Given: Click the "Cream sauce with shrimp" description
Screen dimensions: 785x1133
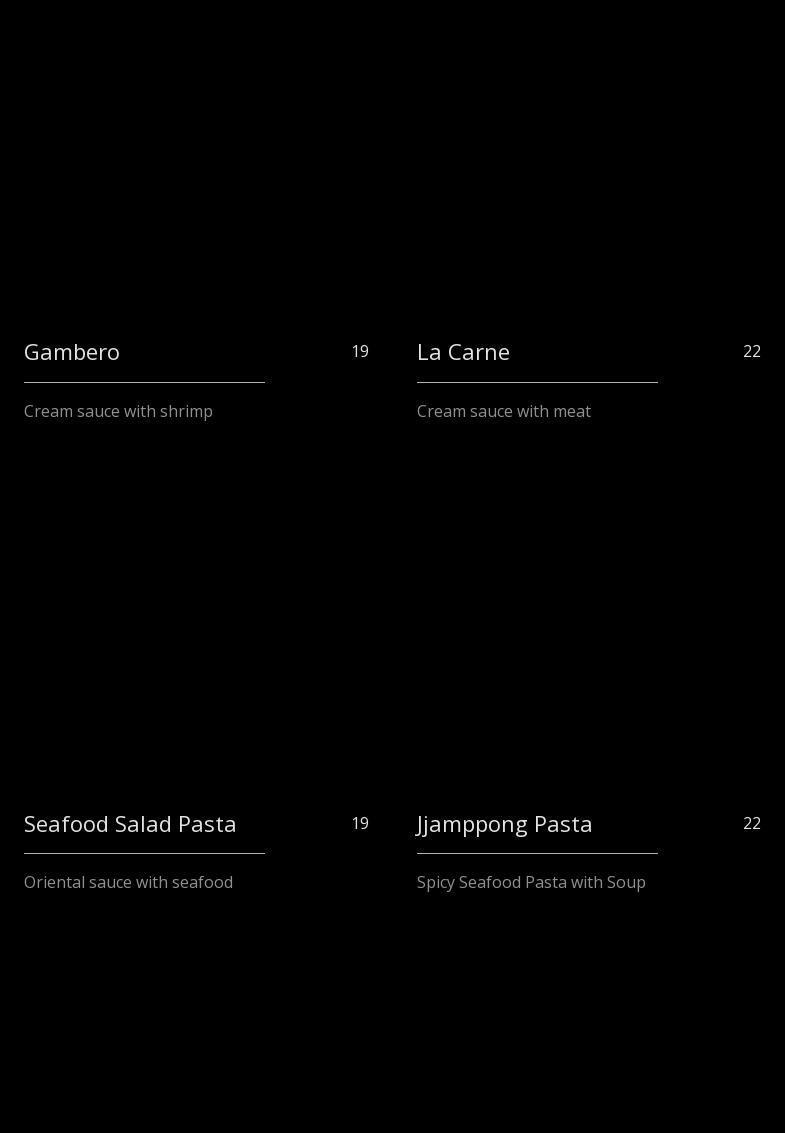Looking at the screenshot, I should 118,411.
